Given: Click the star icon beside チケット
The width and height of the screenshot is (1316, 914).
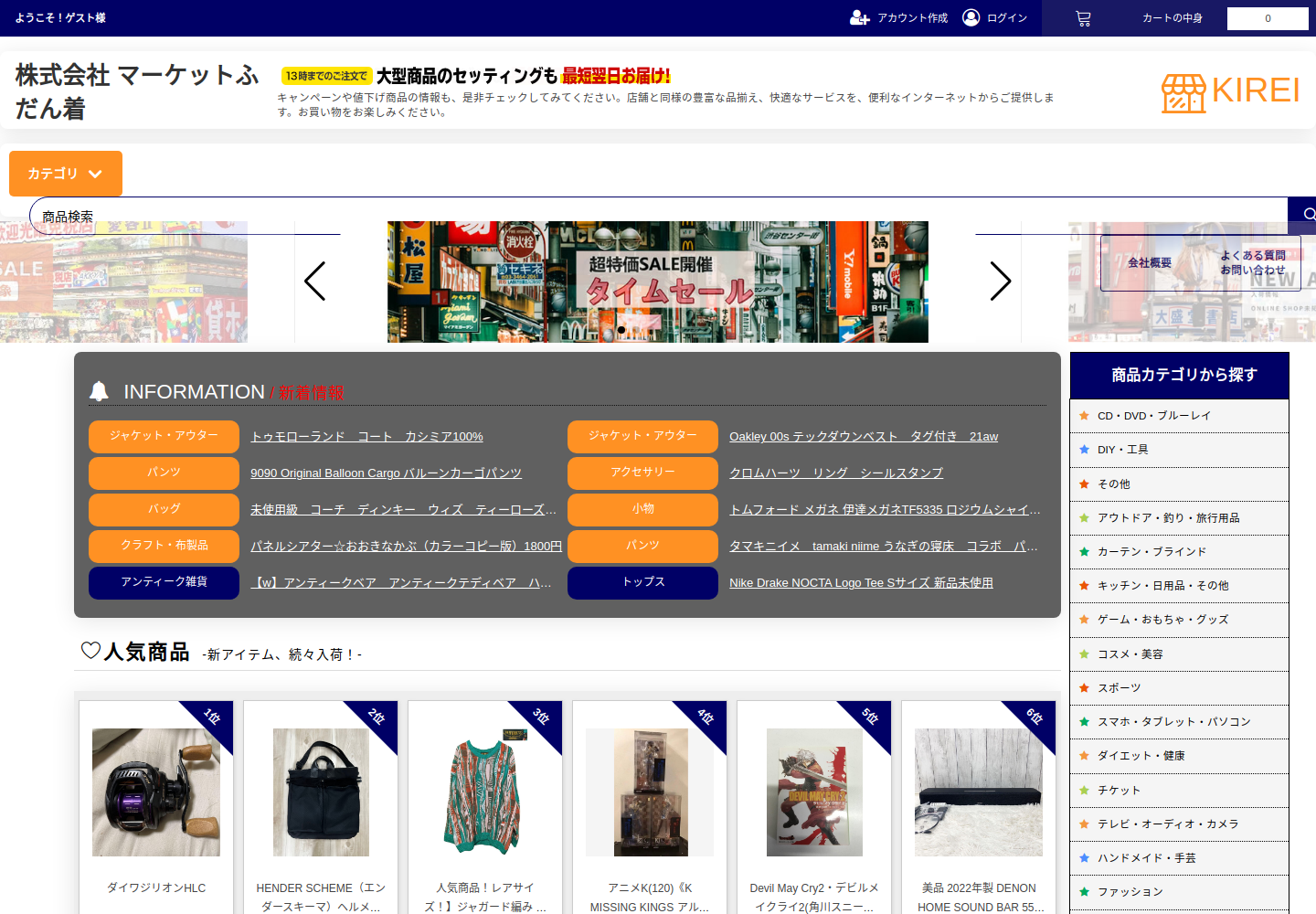Looking at the screenshot, I should [1085, 791].
